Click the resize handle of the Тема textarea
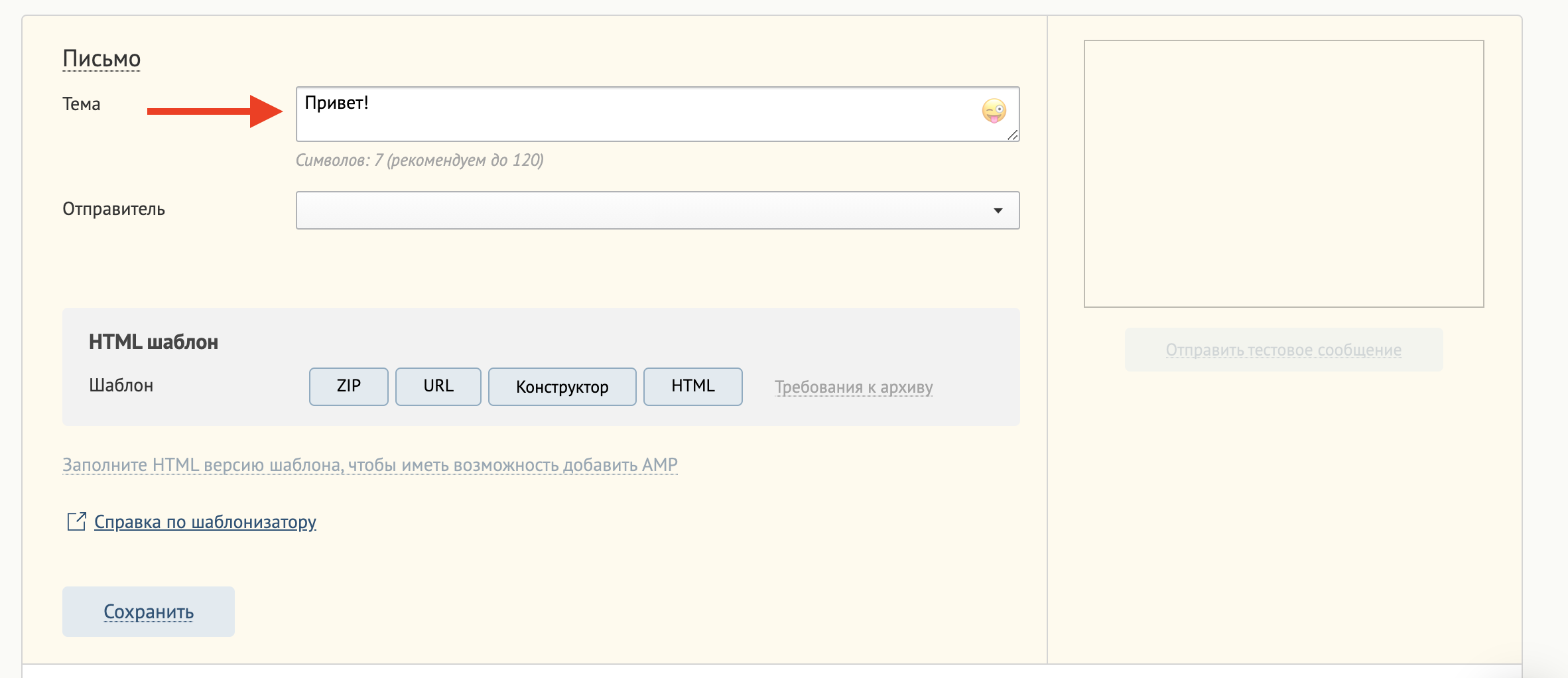The width and height of the screenshot is (1568, 678). point(1012,135)
